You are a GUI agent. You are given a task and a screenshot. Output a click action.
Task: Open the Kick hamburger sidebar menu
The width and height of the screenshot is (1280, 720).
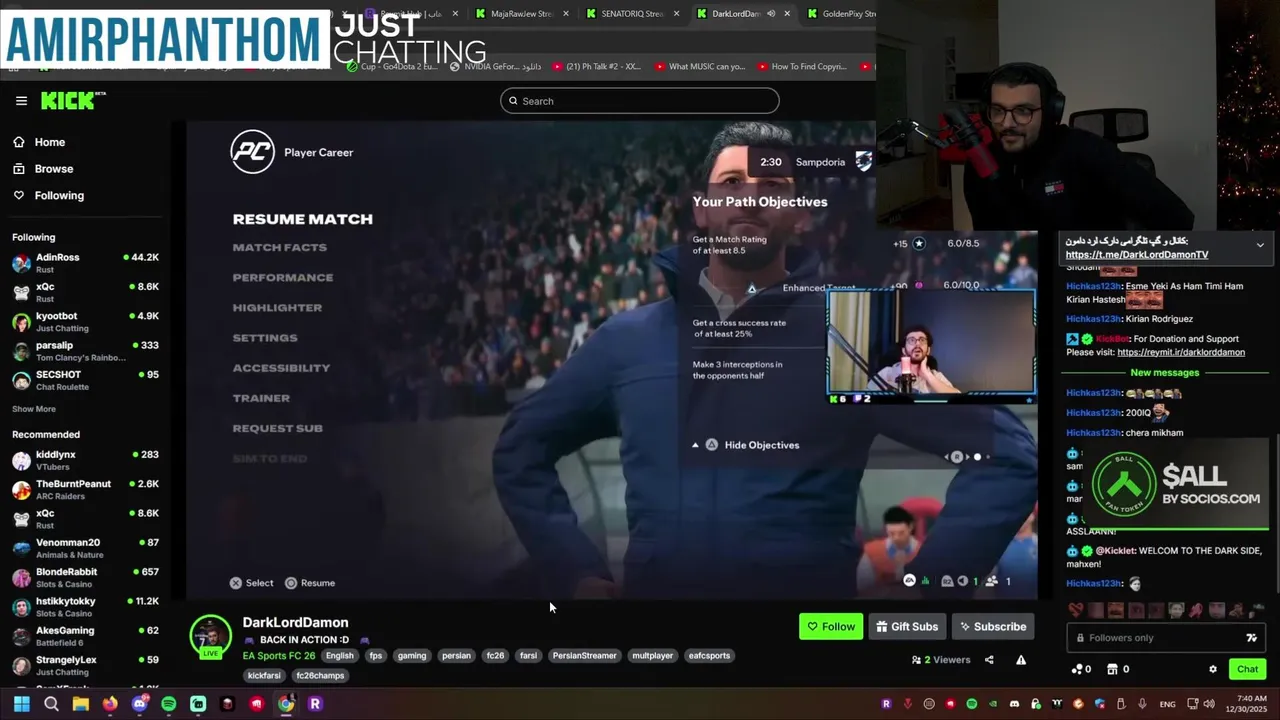21,101
